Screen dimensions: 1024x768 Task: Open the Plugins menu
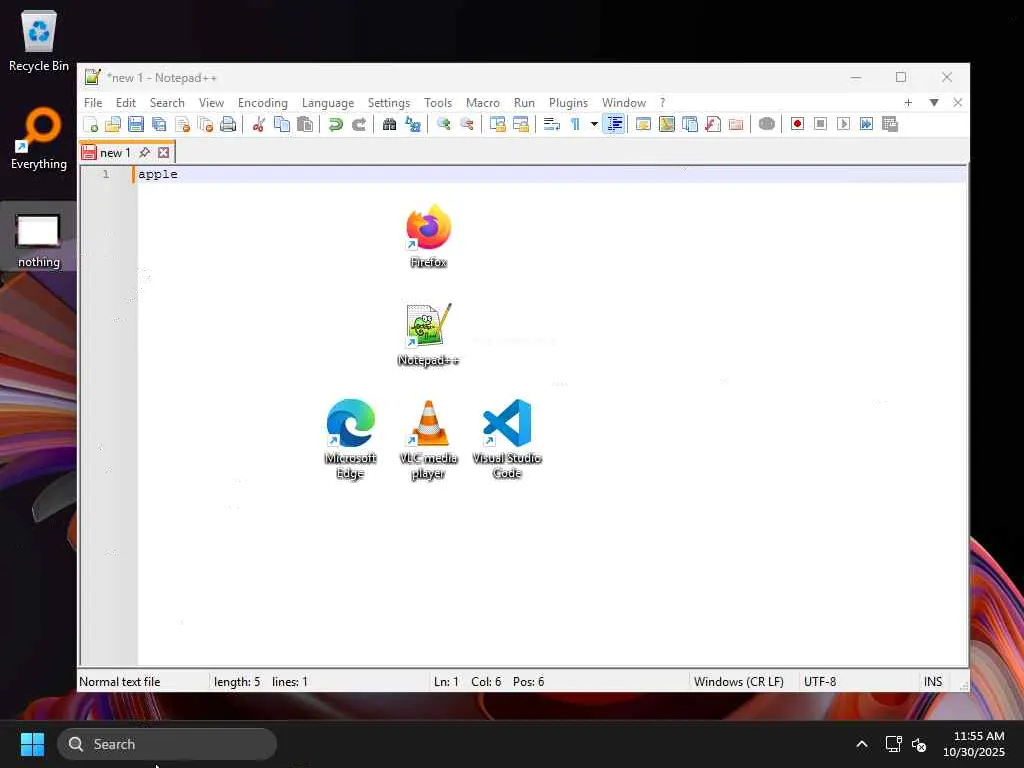tap(568, 103)
